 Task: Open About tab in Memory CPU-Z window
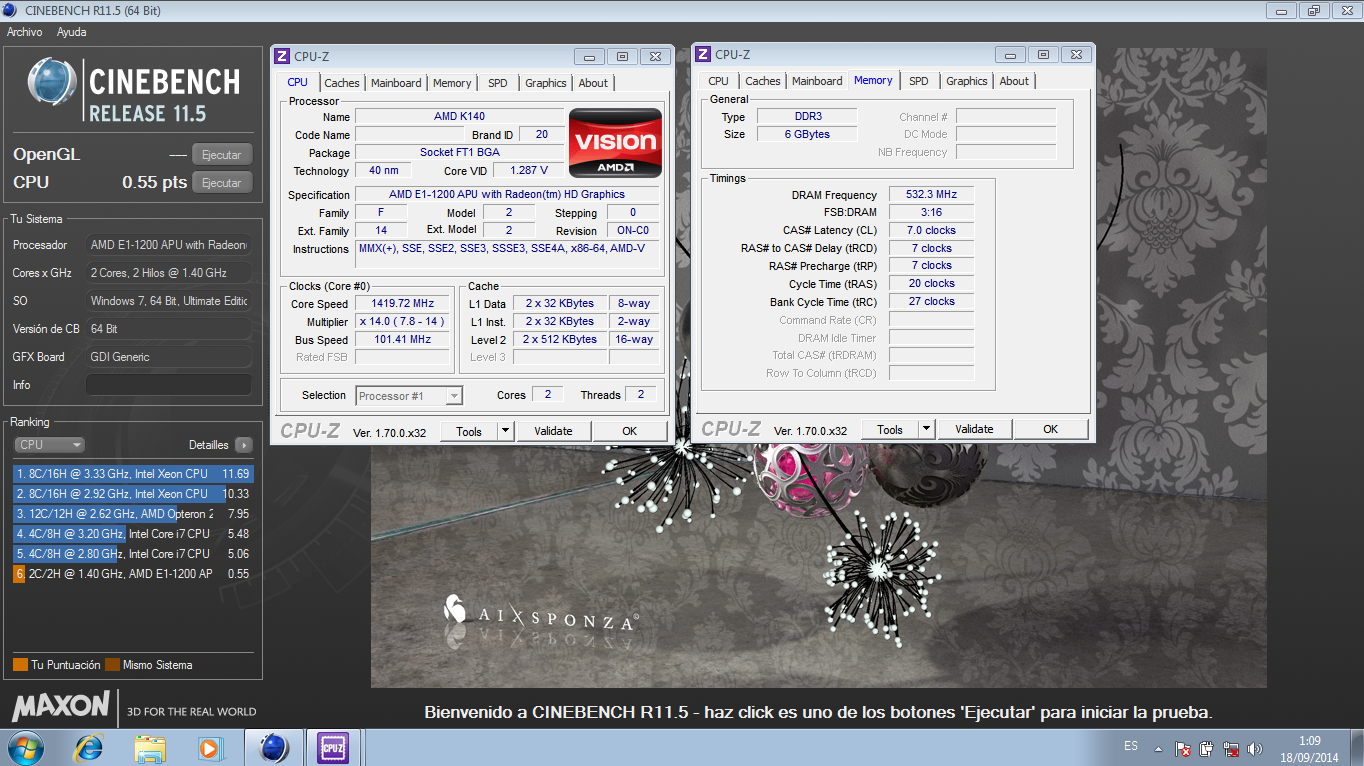click(1014, 81)
